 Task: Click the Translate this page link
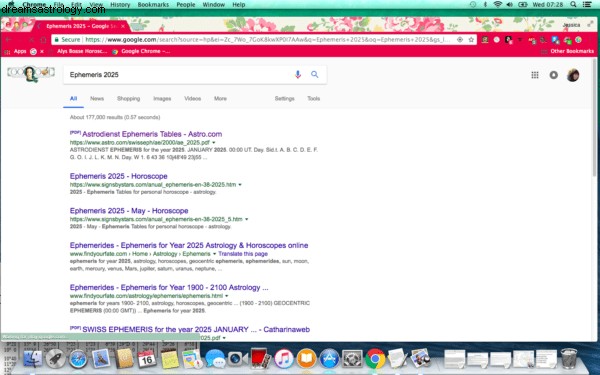pyautogui.click(x=243, y=254)
